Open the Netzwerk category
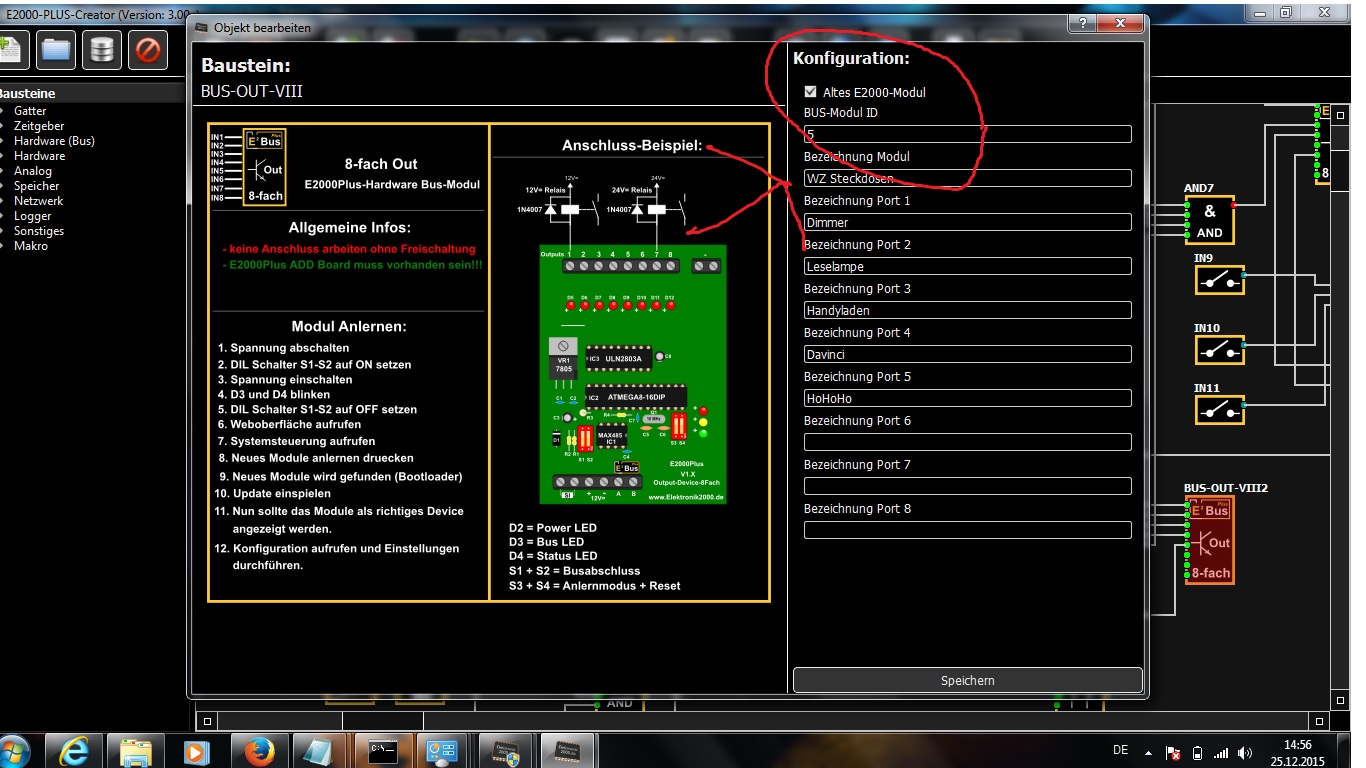The width and height of the screenshot is (1366, 768). tap(38, 201)
